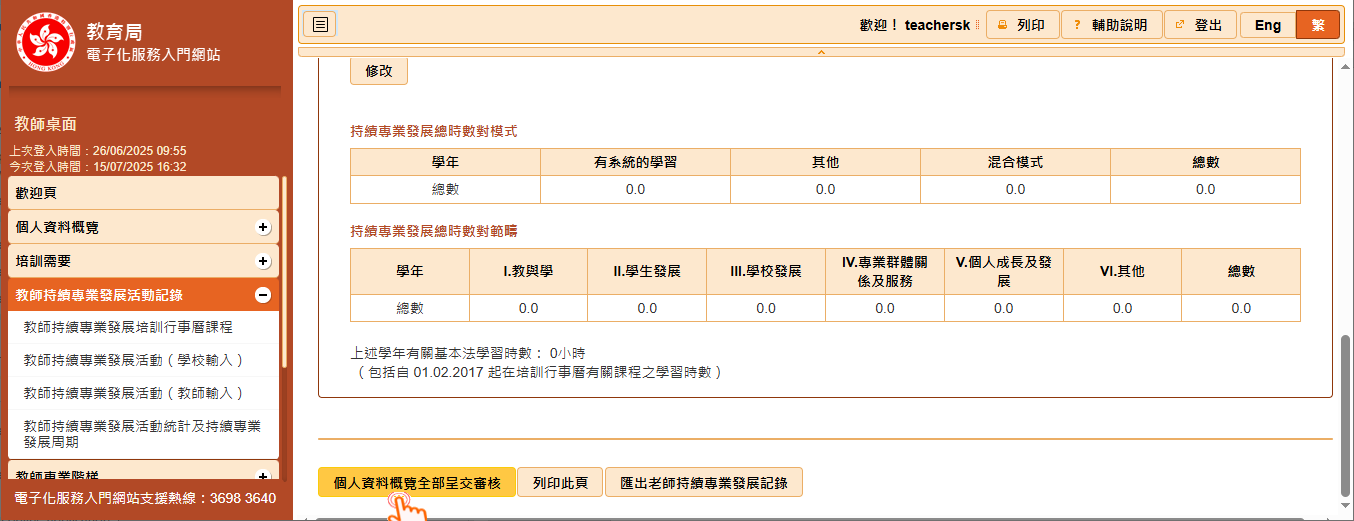Open 教師持續專業發展活動統計及持續專業發展周期
This screenshot has height=521, width=1354.
pyautogui.click(x=143, y=434)
